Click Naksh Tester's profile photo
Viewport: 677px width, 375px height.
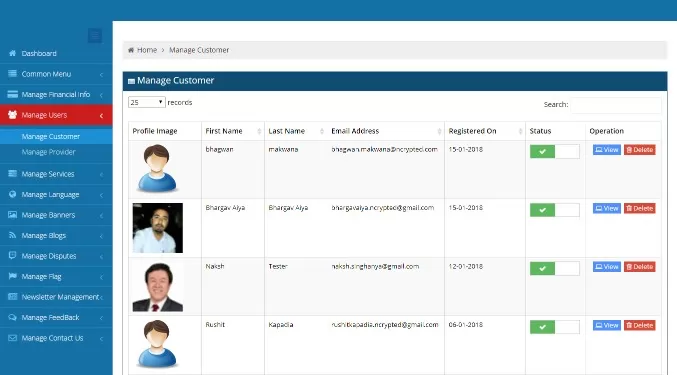tap(158, 287)
